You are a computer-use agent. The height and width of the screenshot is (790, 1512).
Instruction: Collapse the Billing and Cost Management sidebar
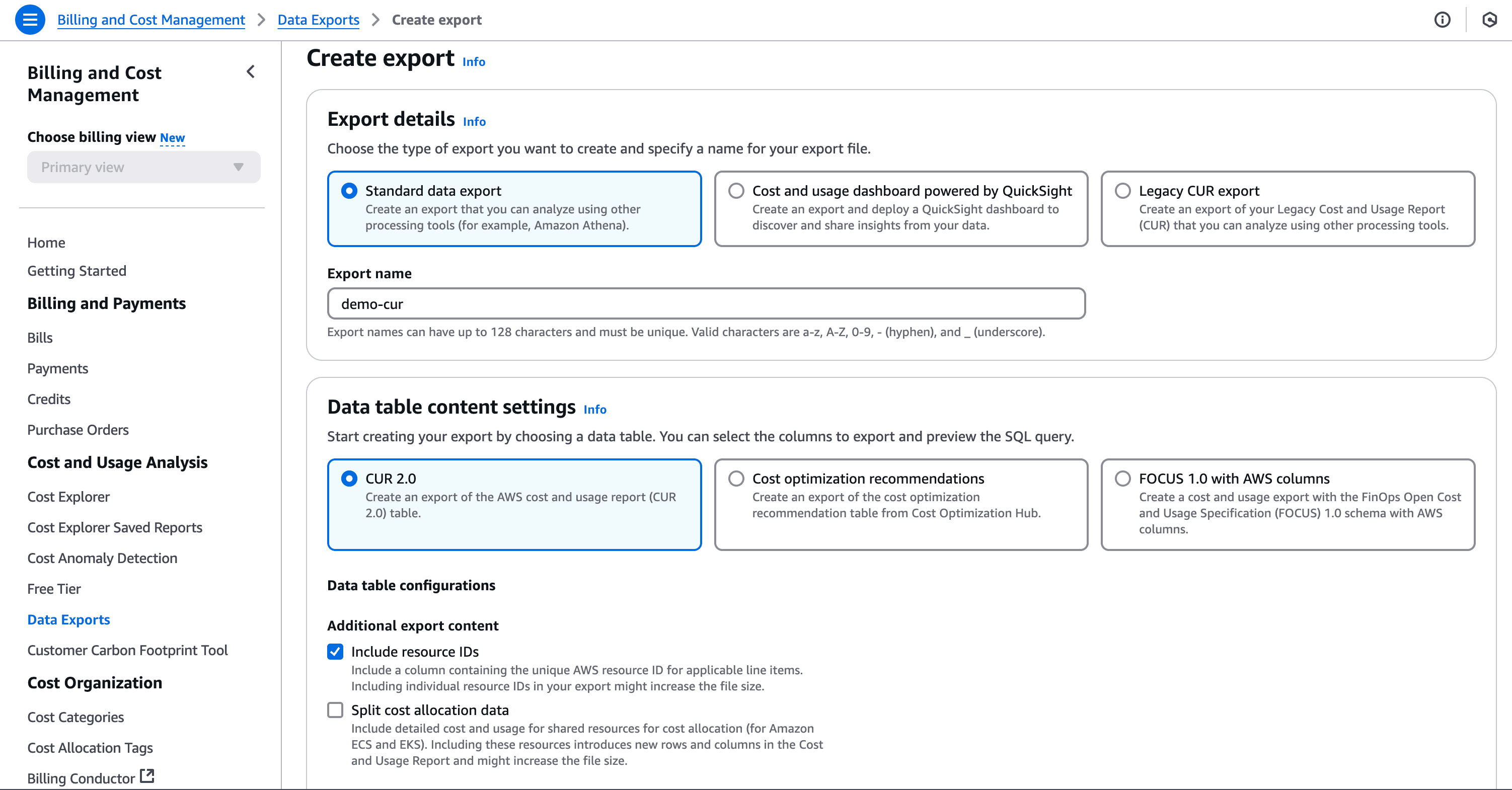coord(250,71)
